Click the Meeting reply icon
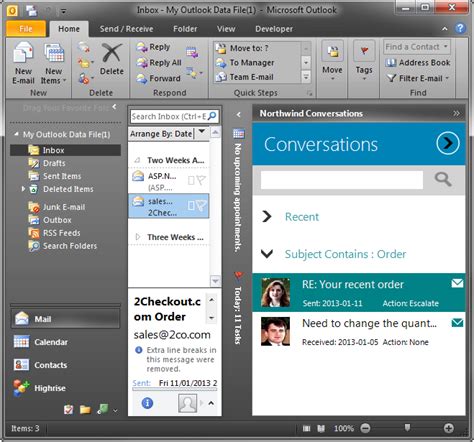 click(192, 53)
